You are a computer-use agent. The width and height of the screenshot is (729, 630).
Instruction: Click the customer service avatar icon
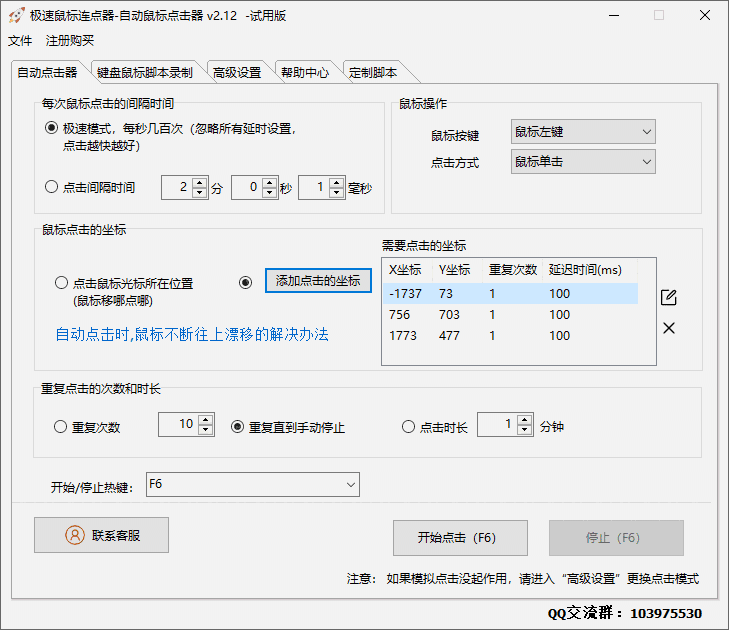click(74, 535)
